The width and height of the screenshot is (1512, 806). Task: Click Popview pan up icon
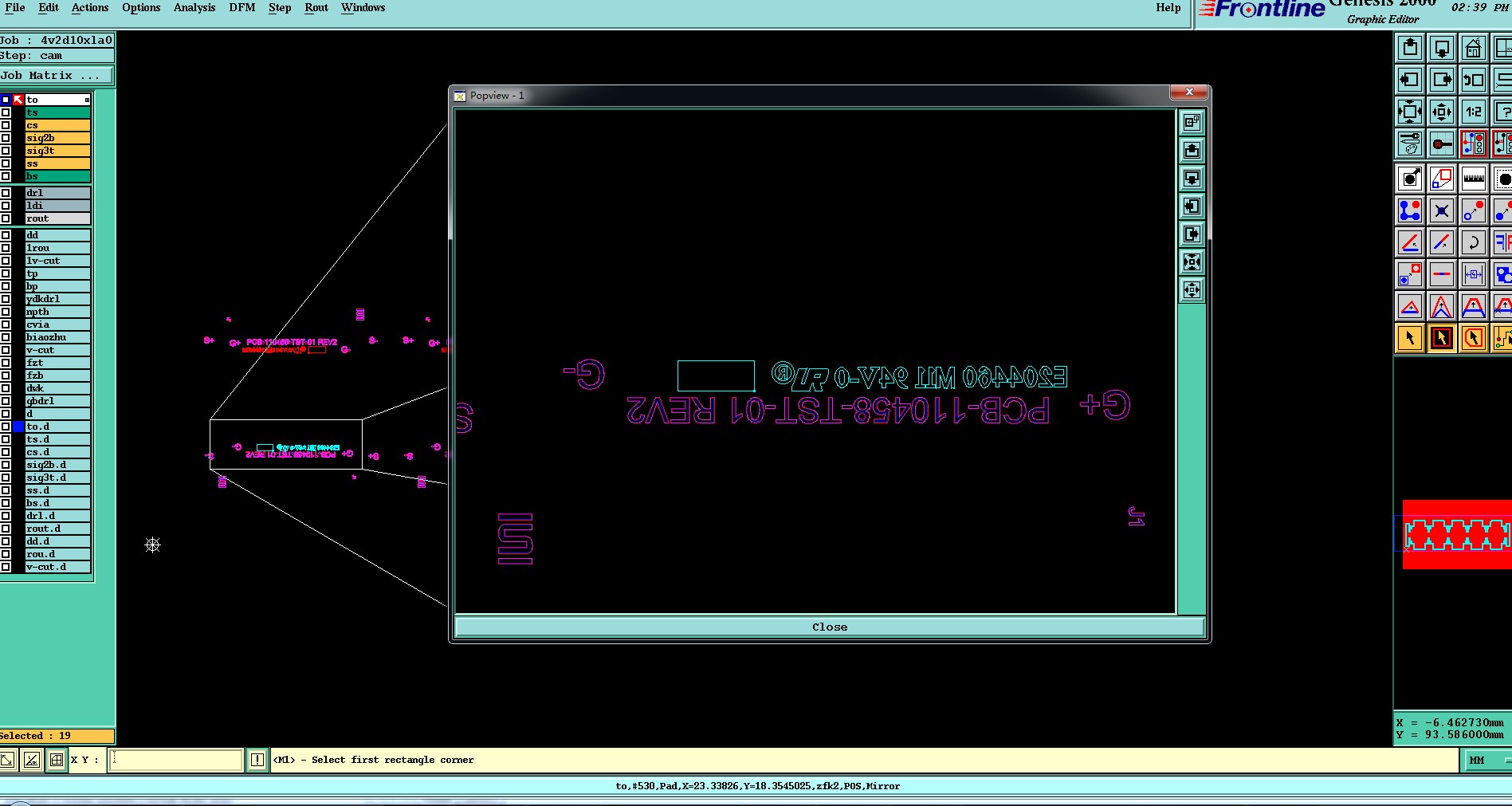1192,150
